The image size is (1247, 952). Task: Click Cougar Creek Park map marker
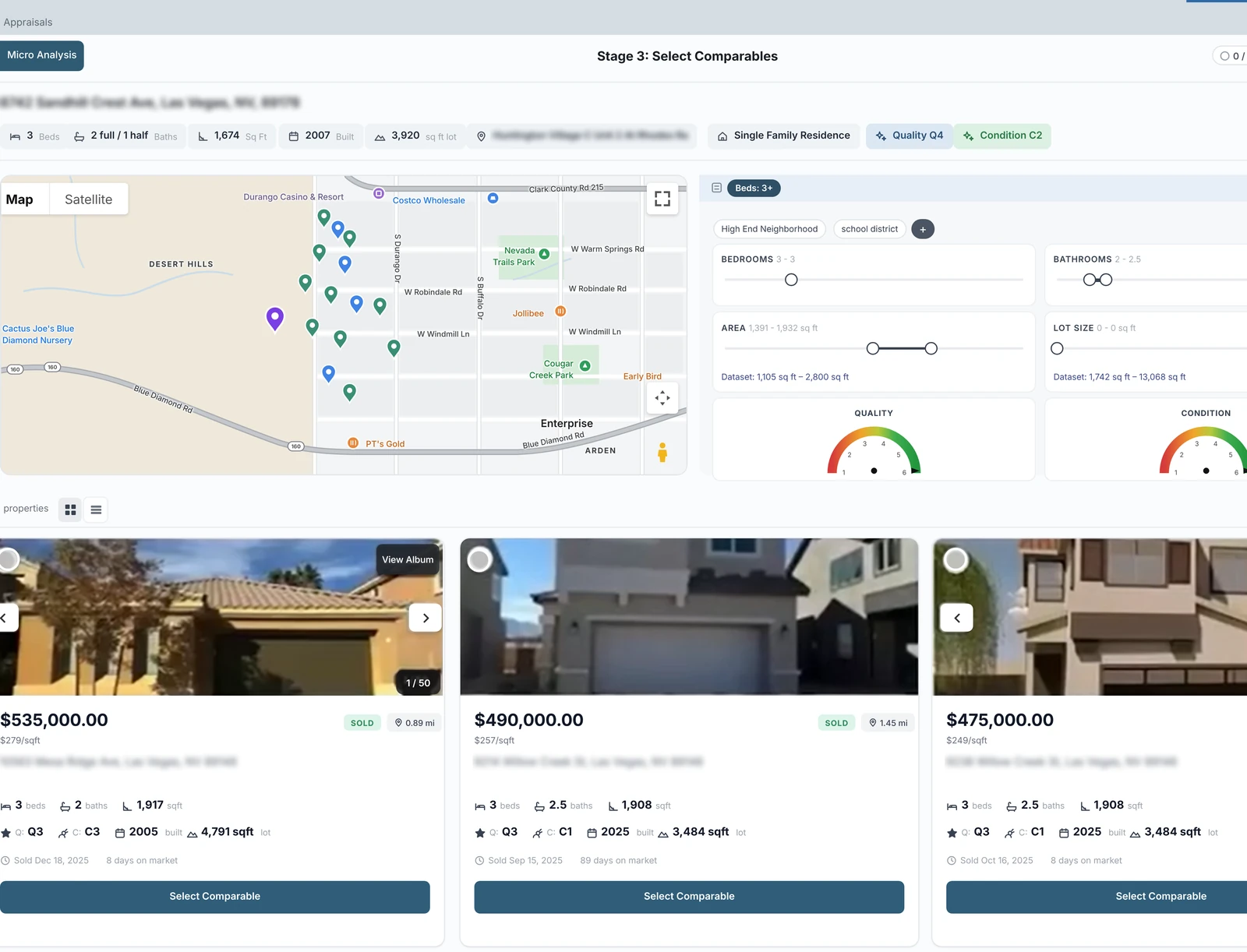tap(585, 366)
